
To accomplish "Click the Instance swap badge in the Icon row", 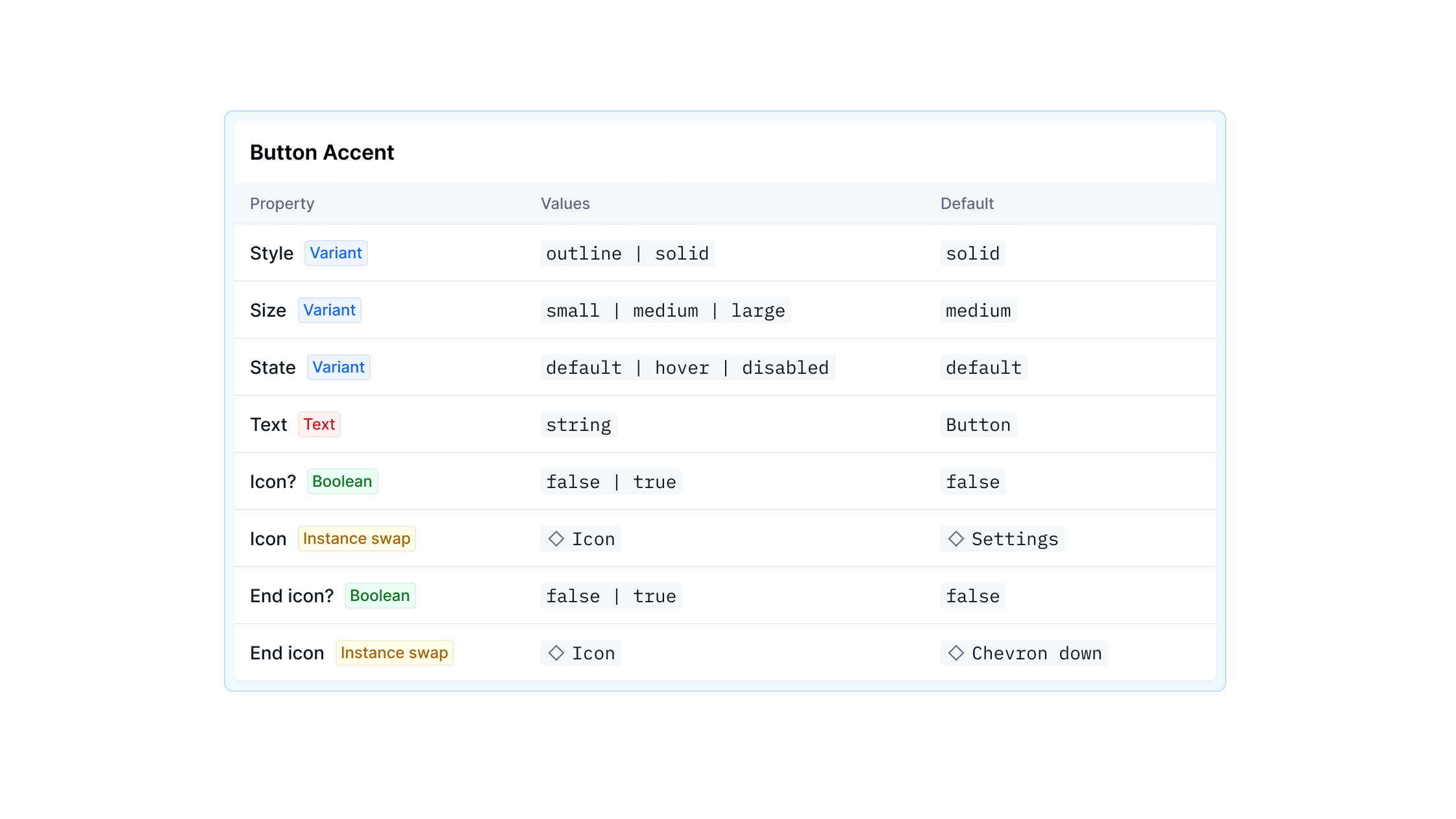I will pyautogui.click(x=356, y=539).
